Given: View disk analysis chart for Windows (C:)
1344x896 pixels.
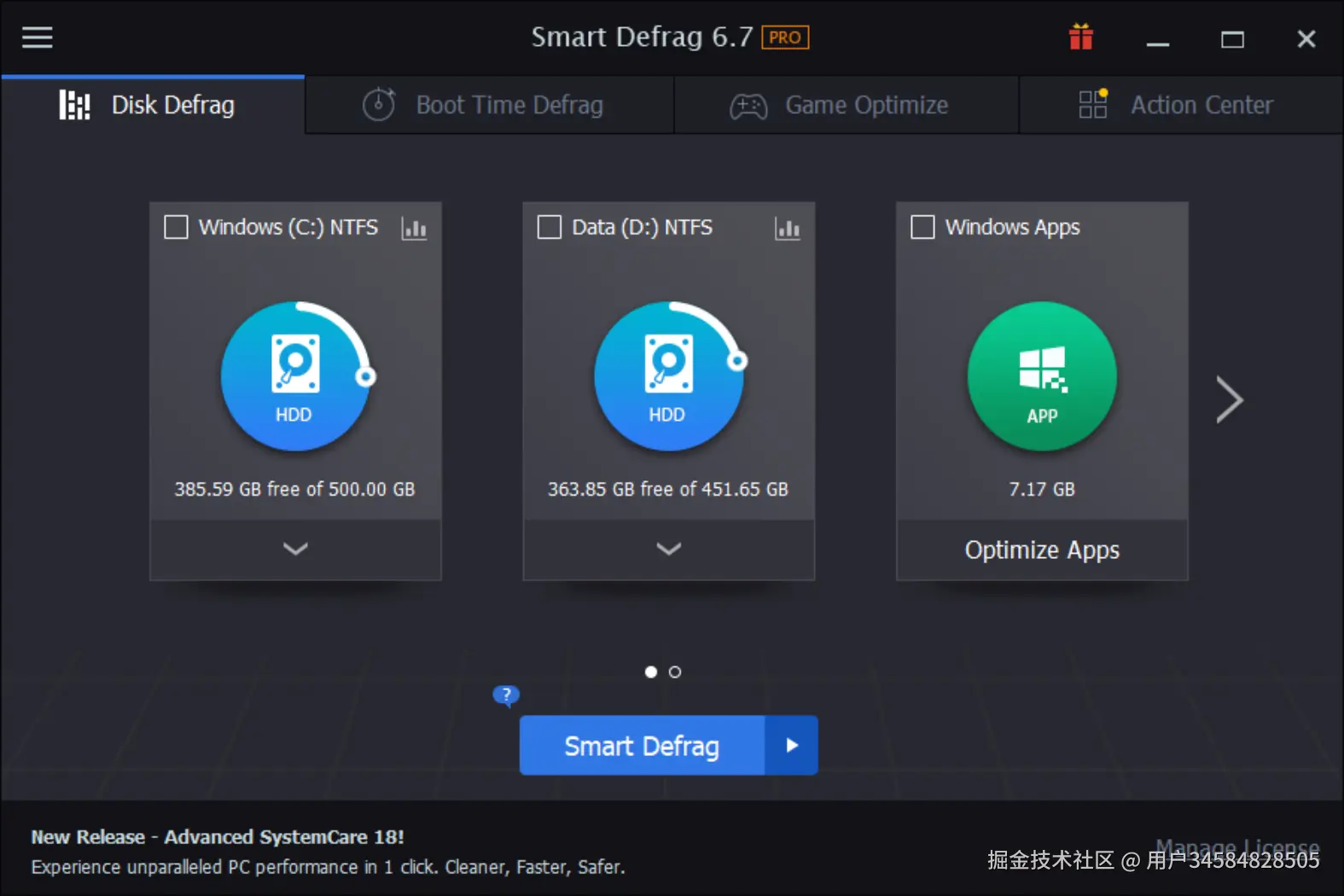Looking at the screenshot, I should 414,229.
